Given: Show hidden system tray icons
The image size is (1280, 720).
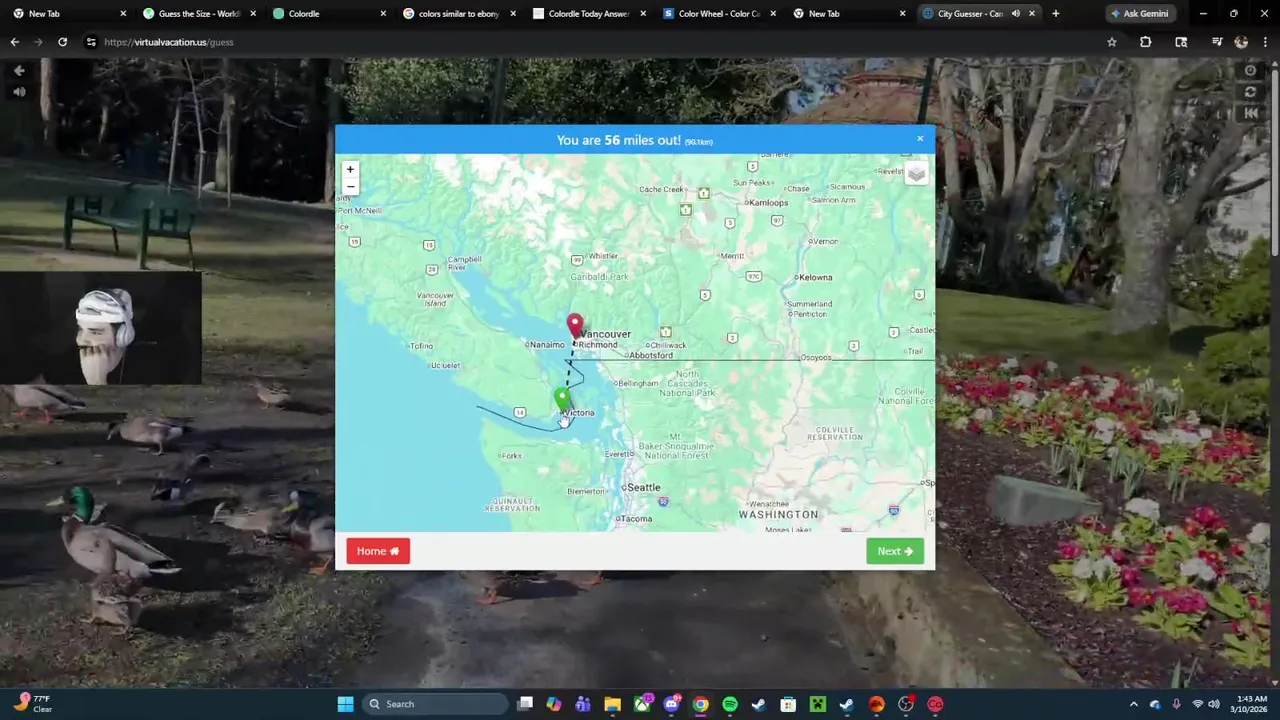Looking at the screenshot, I should click(1133, 704).
